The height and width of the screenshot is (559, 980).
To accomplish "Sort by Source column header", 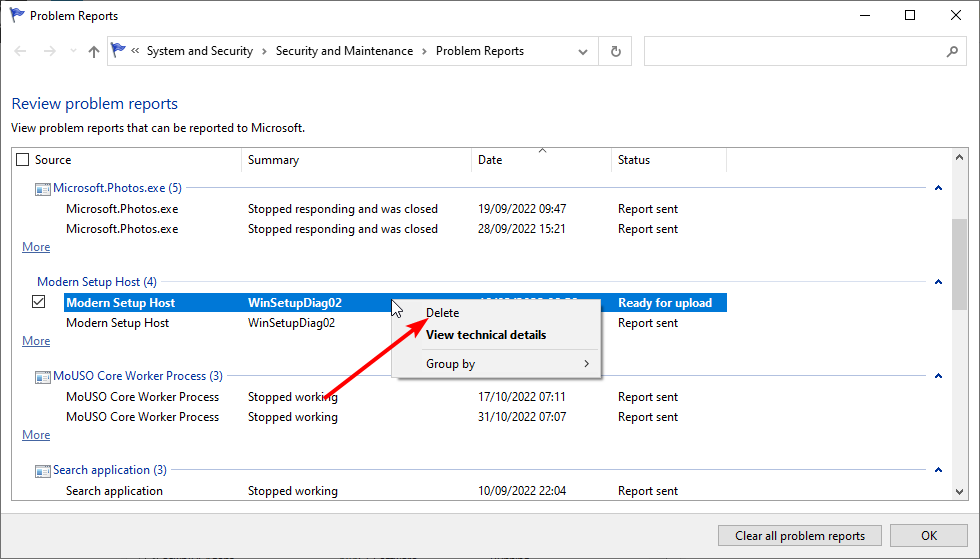I will [53, 160].
